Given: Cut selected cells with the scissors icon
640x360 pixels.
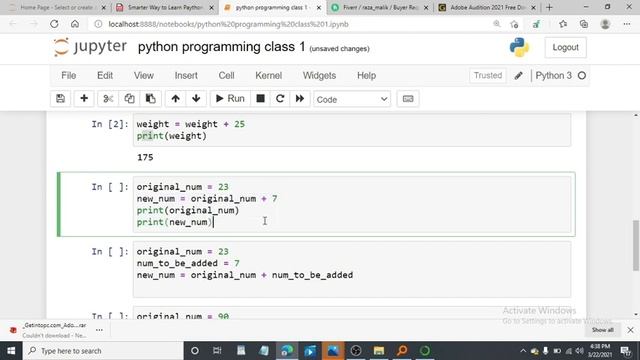Looking at the screenshot, I should coord(108,99).
